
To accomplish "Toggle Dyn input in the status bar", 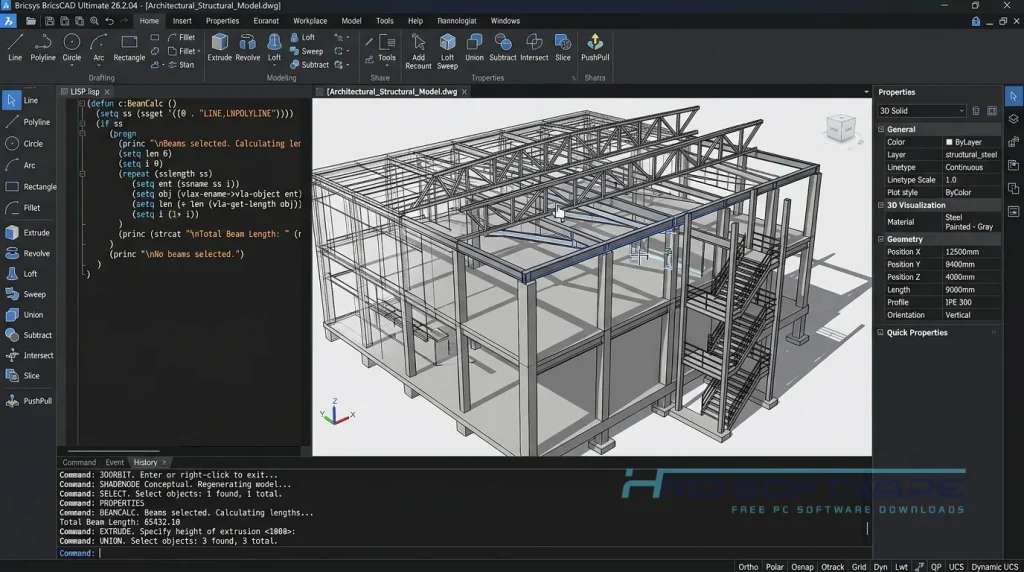I will (880, 567).
